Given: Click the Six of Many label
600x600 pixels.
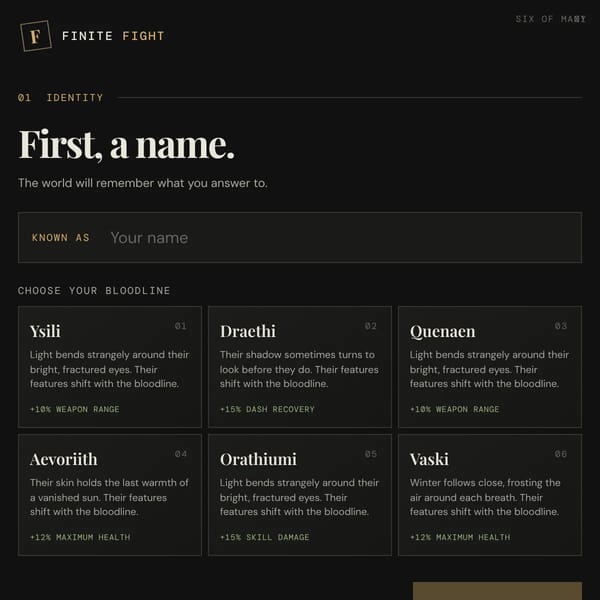Looking at the screenshot, I should pyautogui.click(x=550, y=19).
